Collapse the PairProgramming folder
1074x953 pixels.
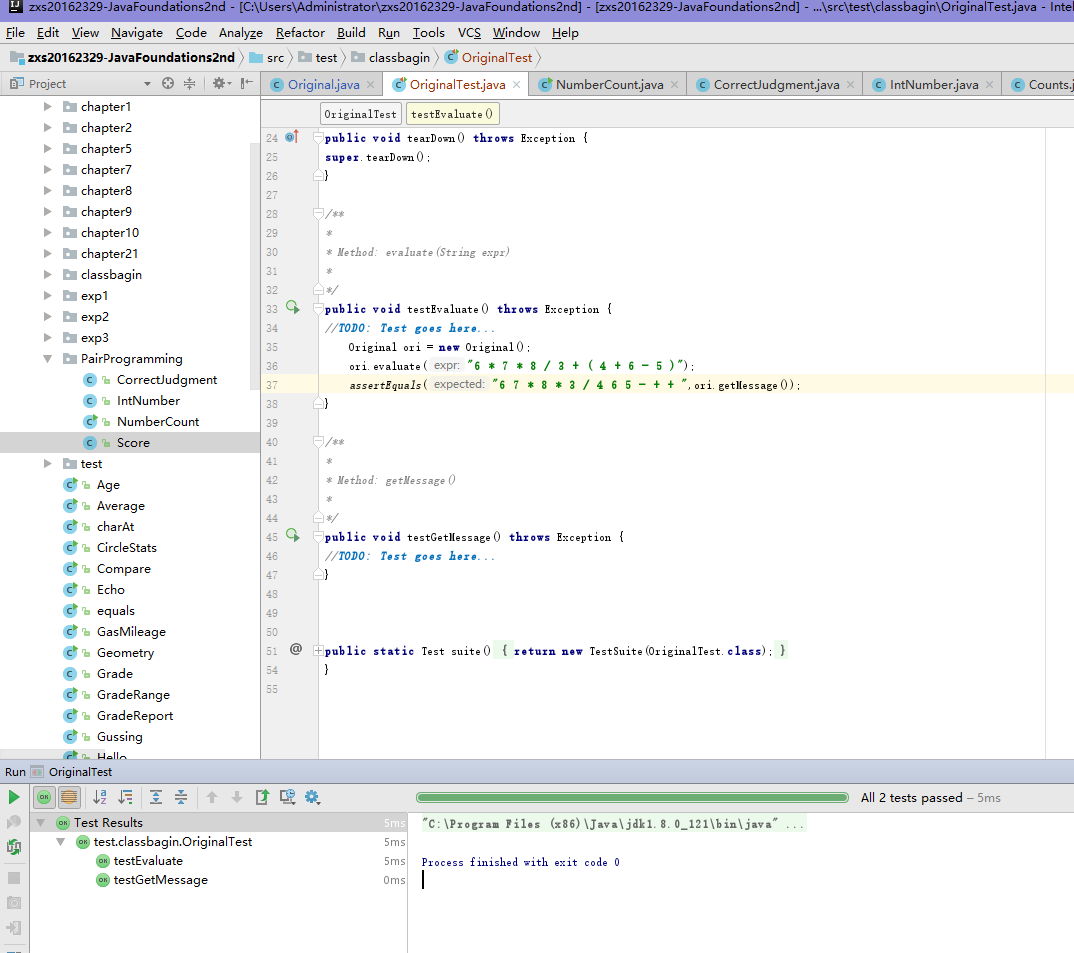(47, 358)
